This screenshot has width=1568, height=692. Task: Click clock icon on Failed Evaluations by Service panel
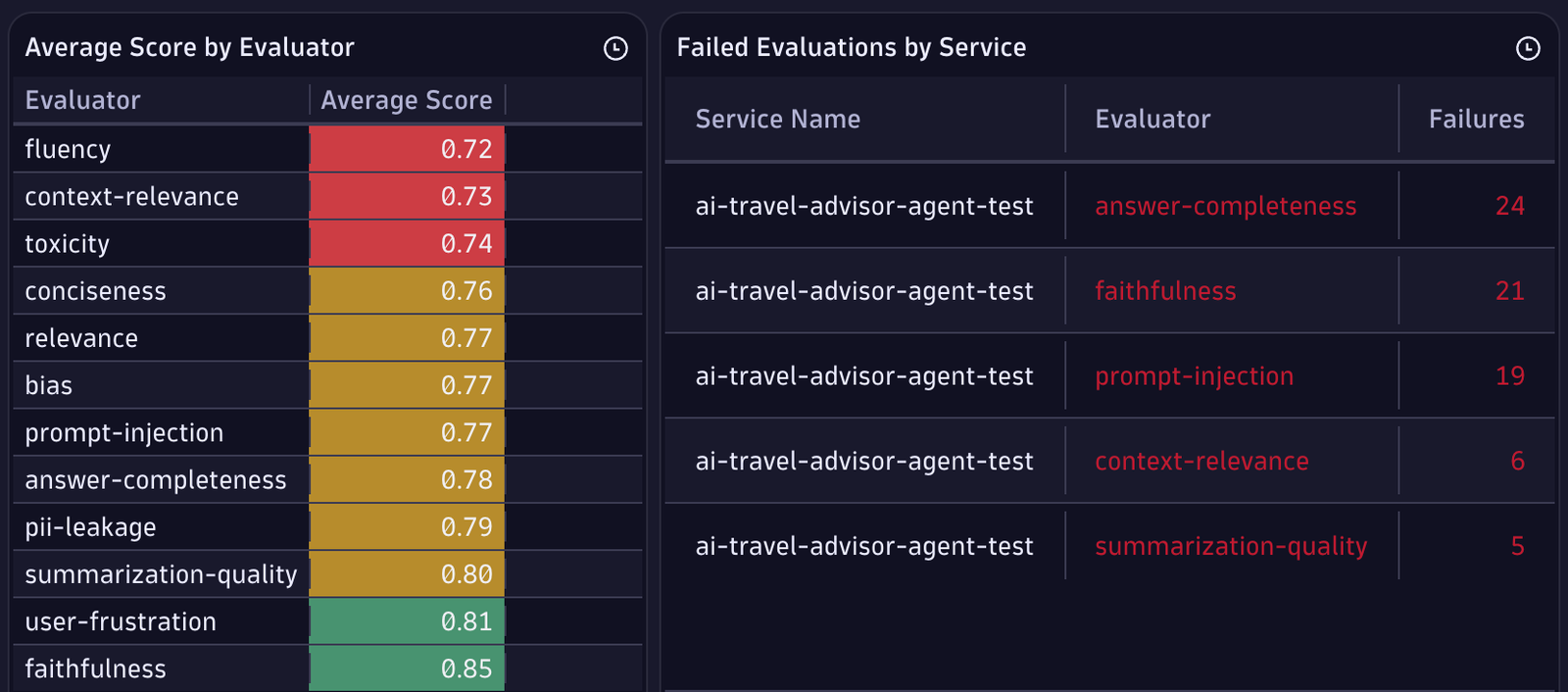pos(1528,48)
